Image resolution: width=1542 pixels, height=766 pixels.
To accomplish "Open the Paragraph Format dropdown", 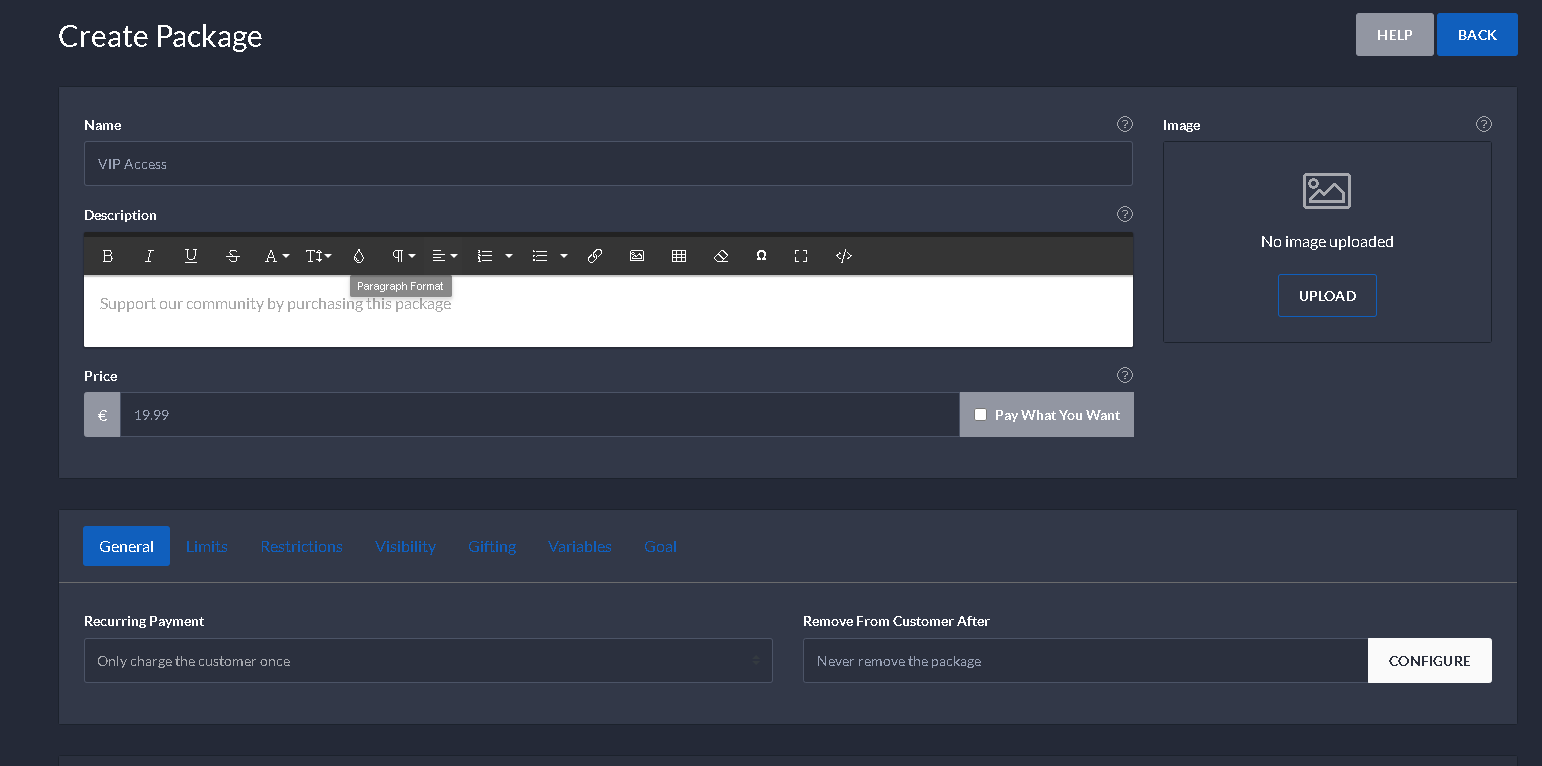I will [403, 256].
